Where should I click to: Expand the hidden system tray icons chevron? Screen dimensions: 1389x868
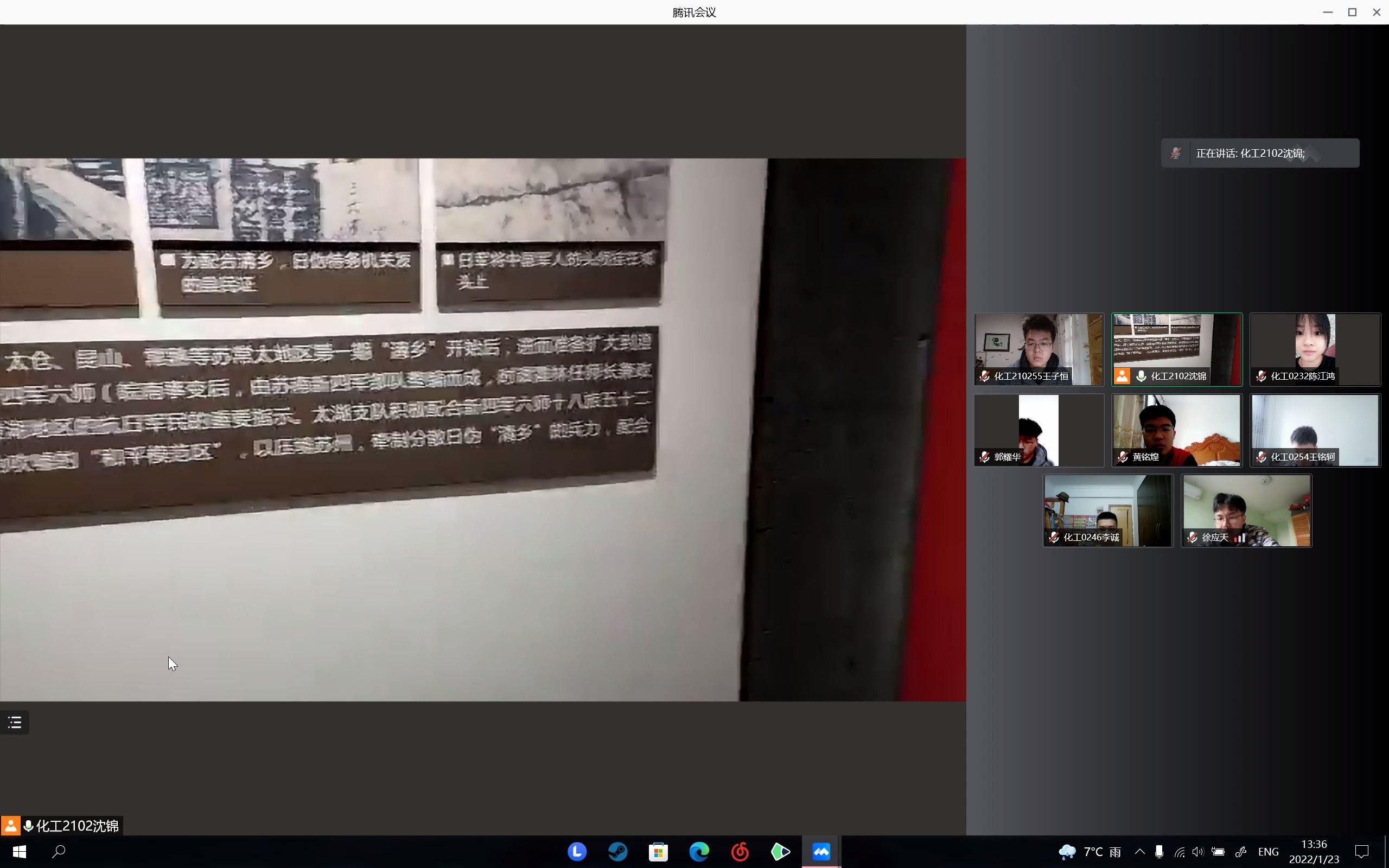pos(1140,851)
